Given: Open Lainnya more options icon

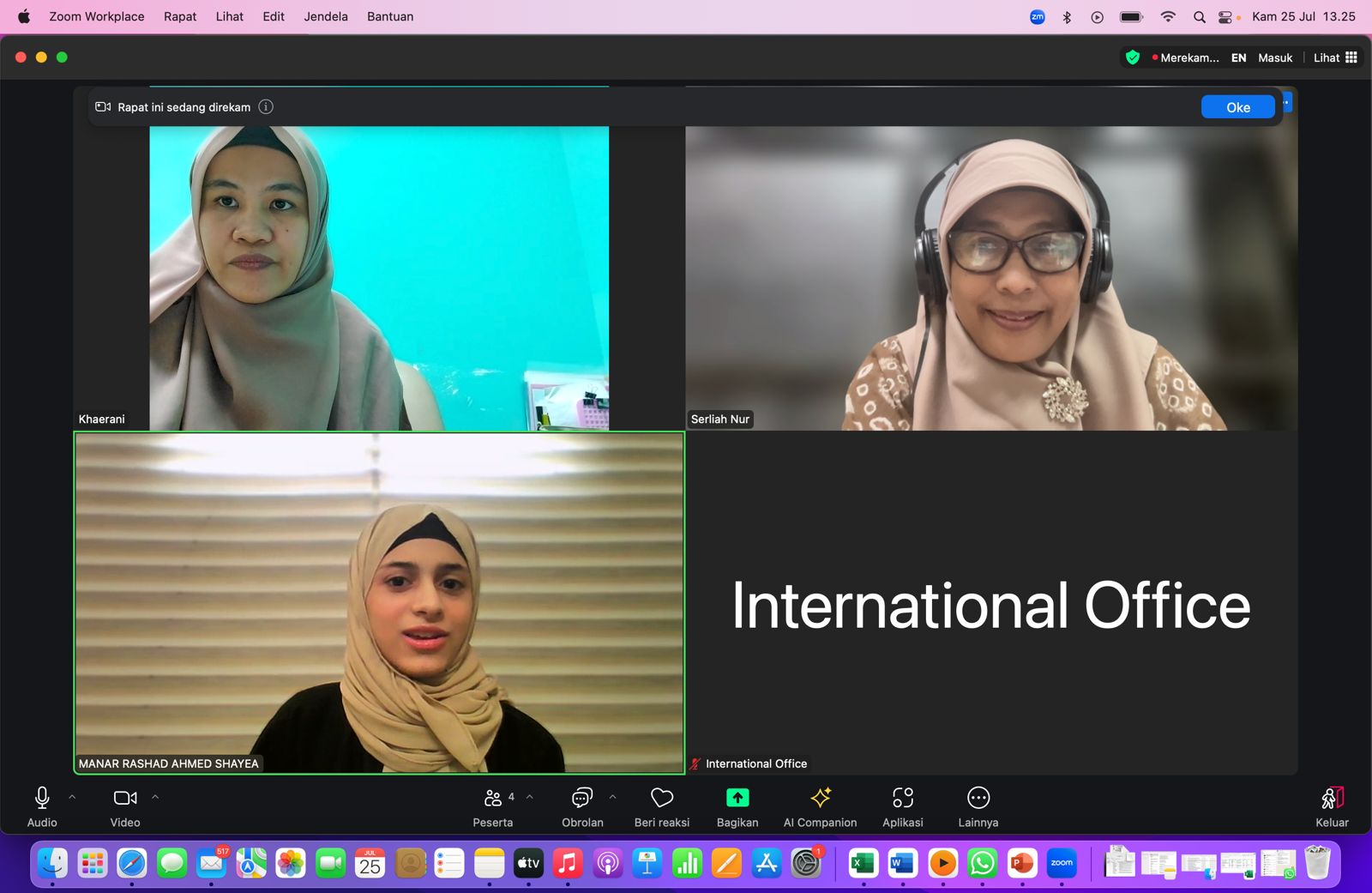Looking at the screenshot, I should (978, 799).
